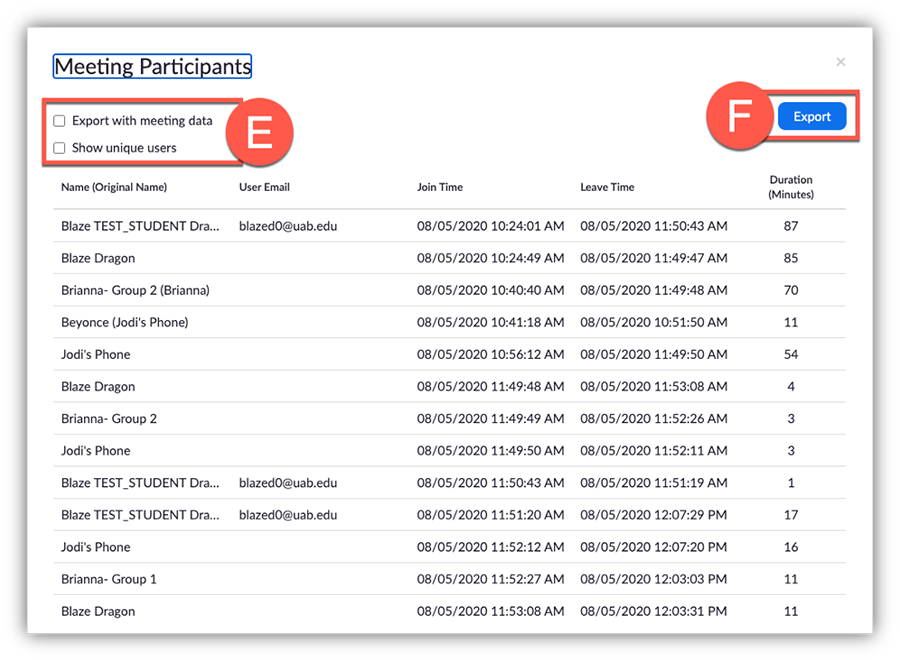Click the red F annotation marker
The height and width of the screenshot is (660, 900).
(738, 117)
